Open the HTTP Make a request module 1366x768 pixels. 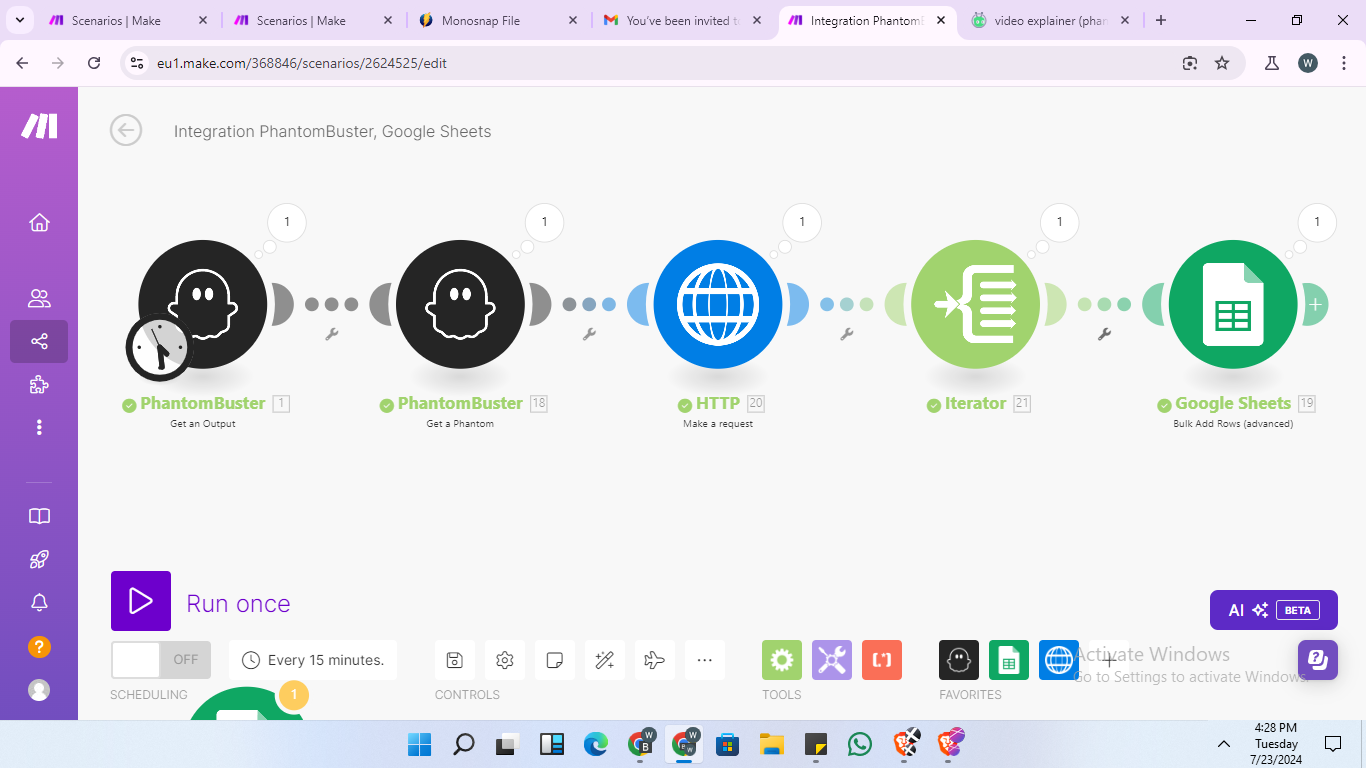(x=718, y=304)
